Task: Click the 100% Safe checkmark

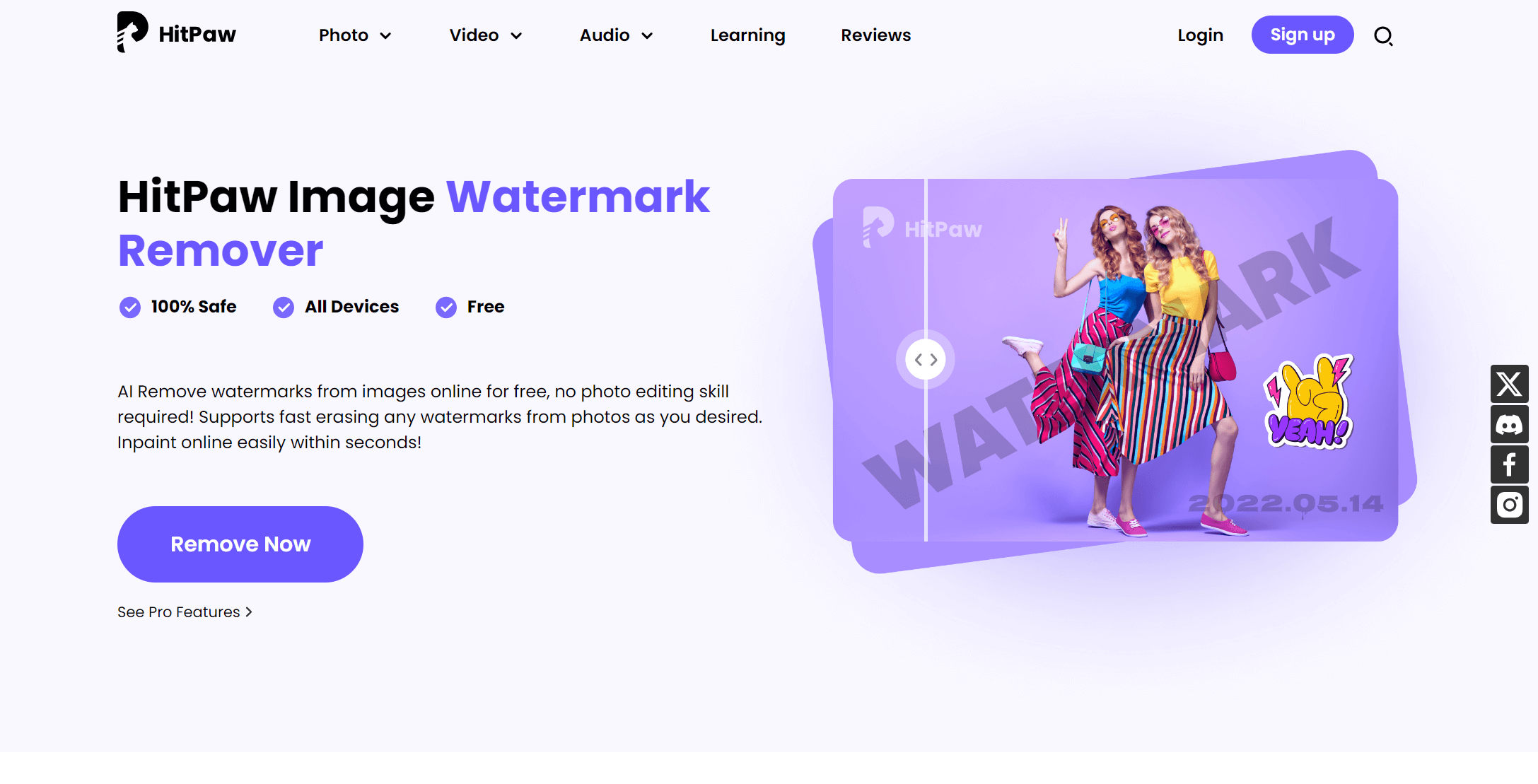Action: (x=130, y=308)
